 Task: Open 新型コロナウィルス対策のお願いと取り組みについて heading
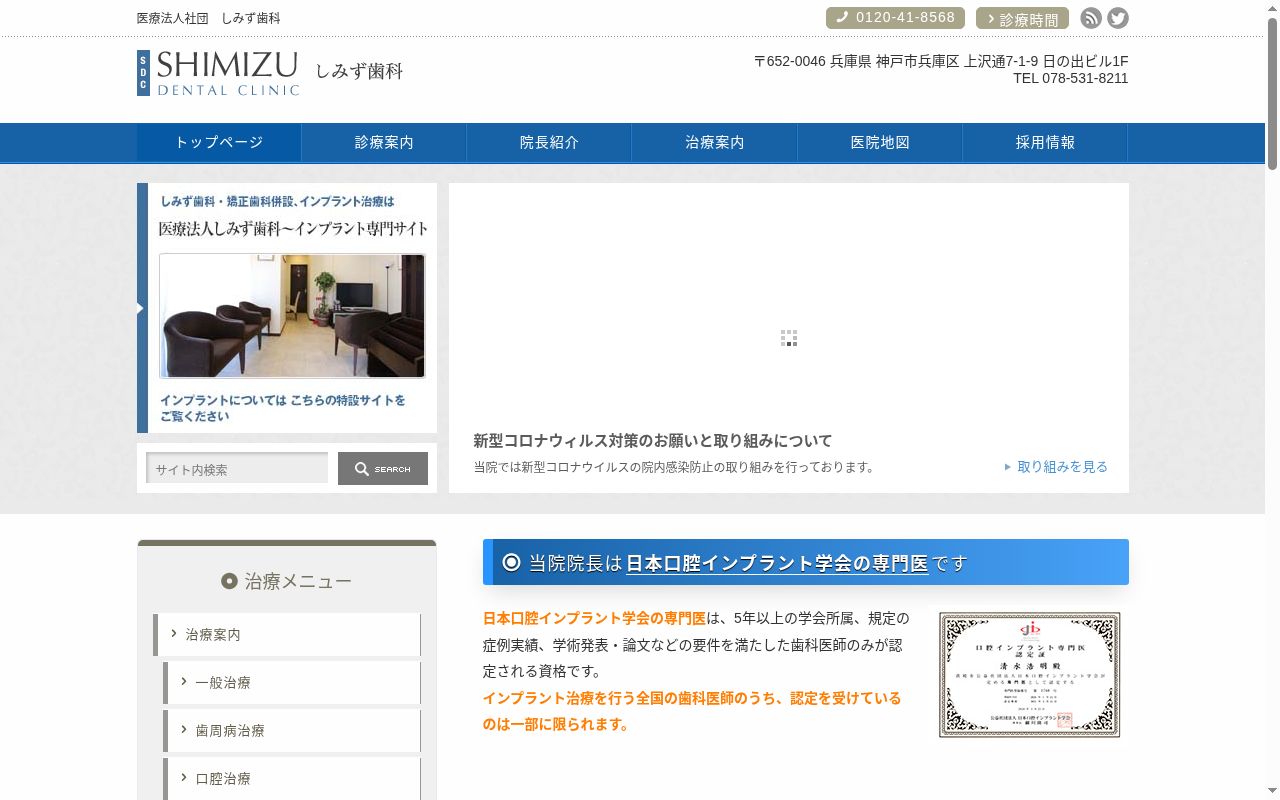[653, 441]
